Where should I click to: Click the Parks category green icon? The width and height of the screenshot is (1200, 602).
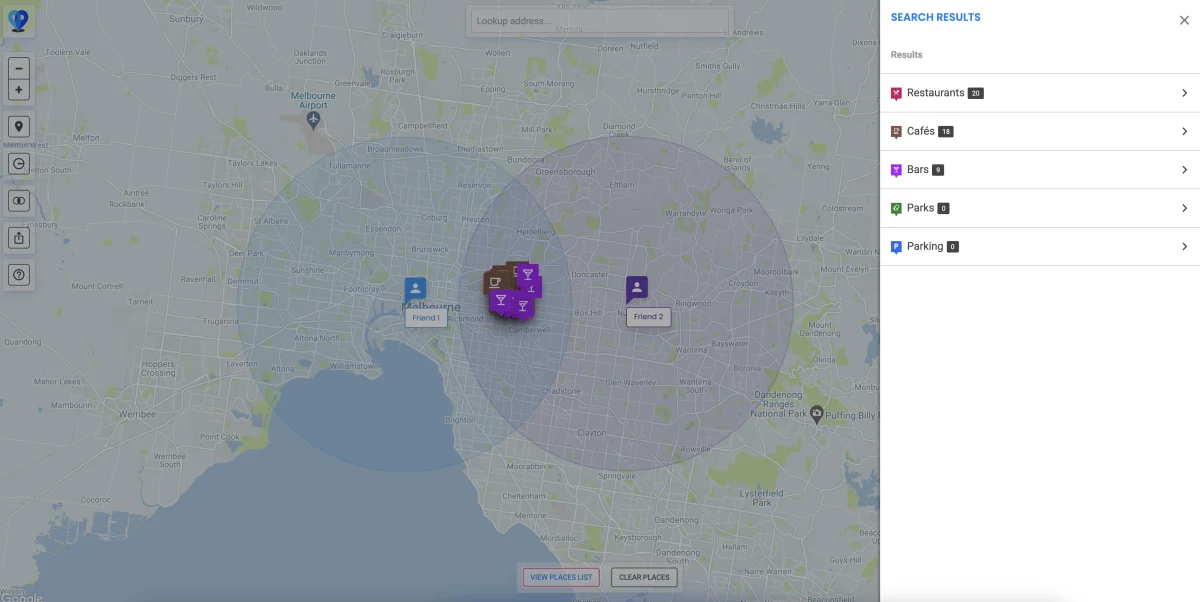coord(896,209)
